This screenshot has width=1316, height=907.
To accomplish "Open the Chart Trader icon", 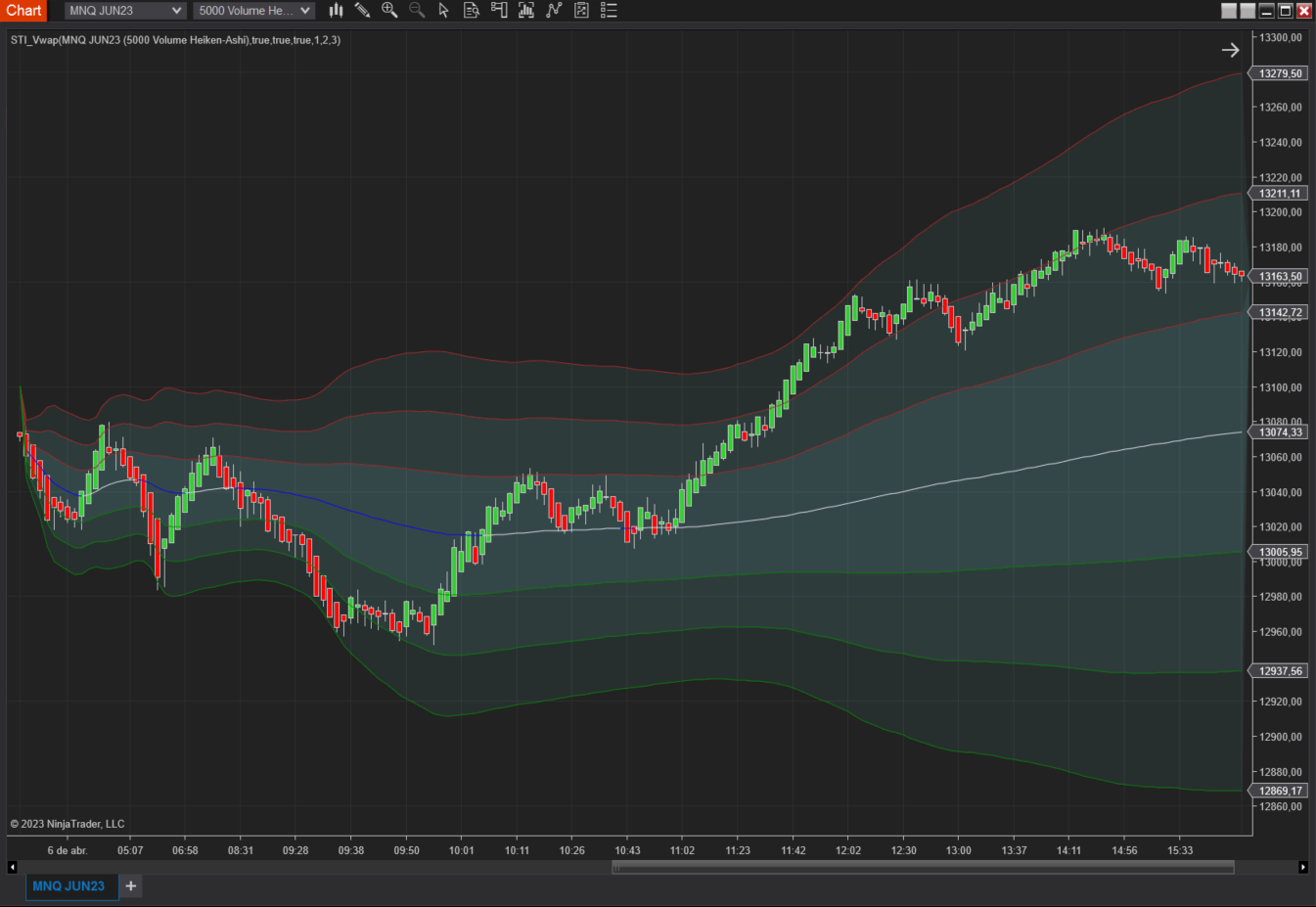I will [x=499, y=10].
